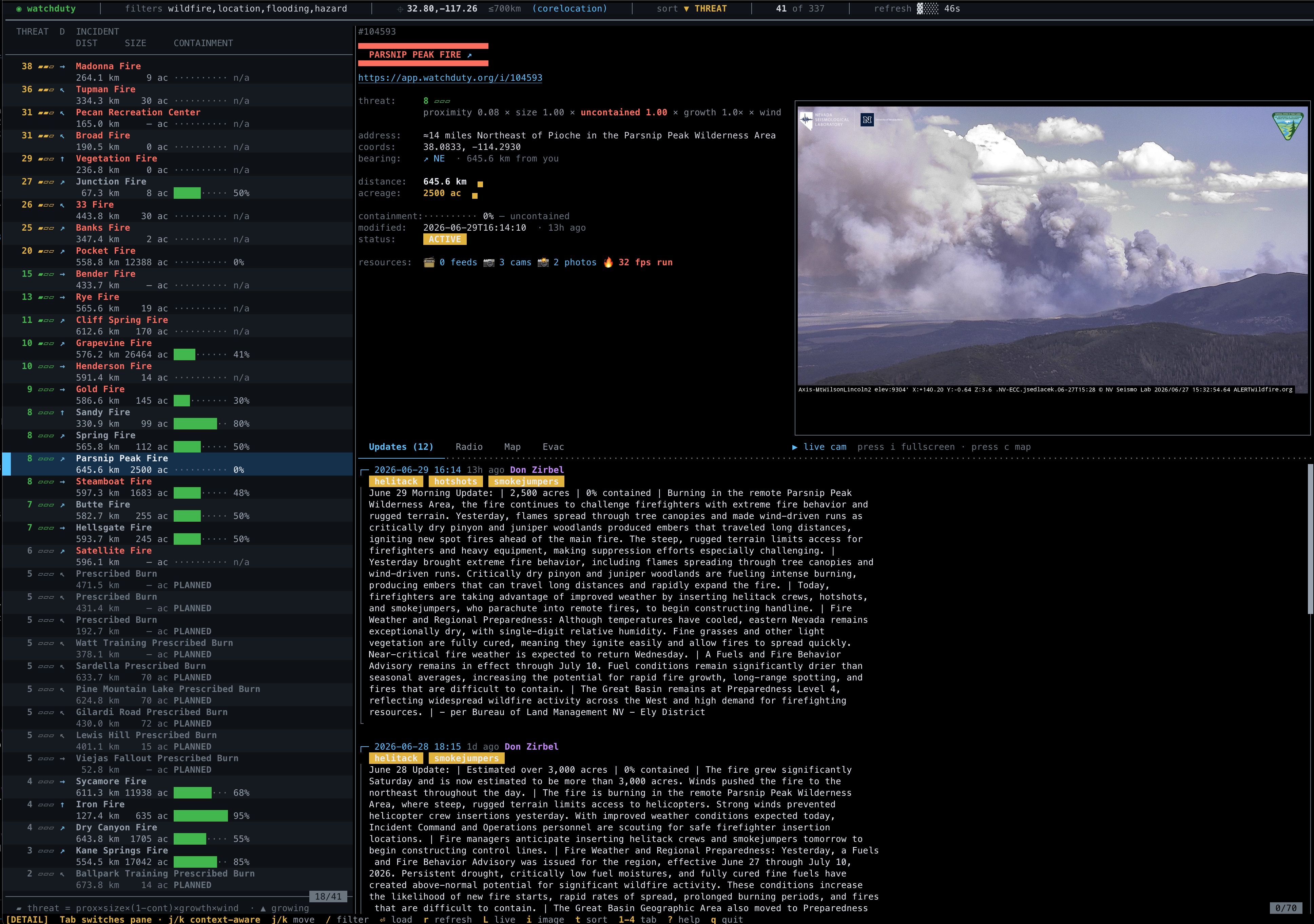
Task: Click the flame icon beside 32 fps run
Action: pyautogui.click(x=608, y=262)
